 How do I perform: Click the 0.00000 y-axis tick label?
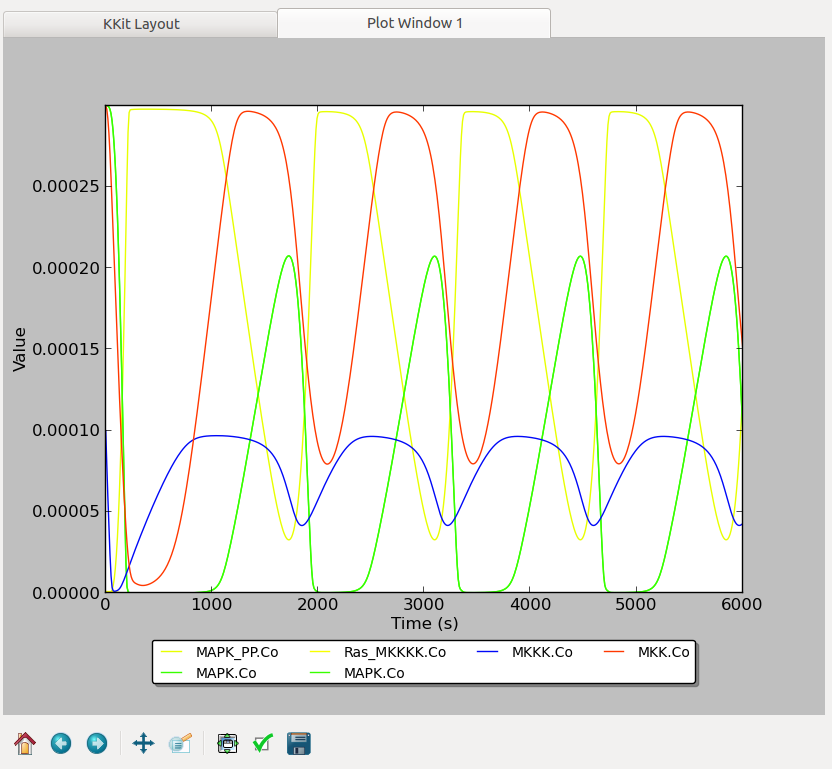click(66, 593)
